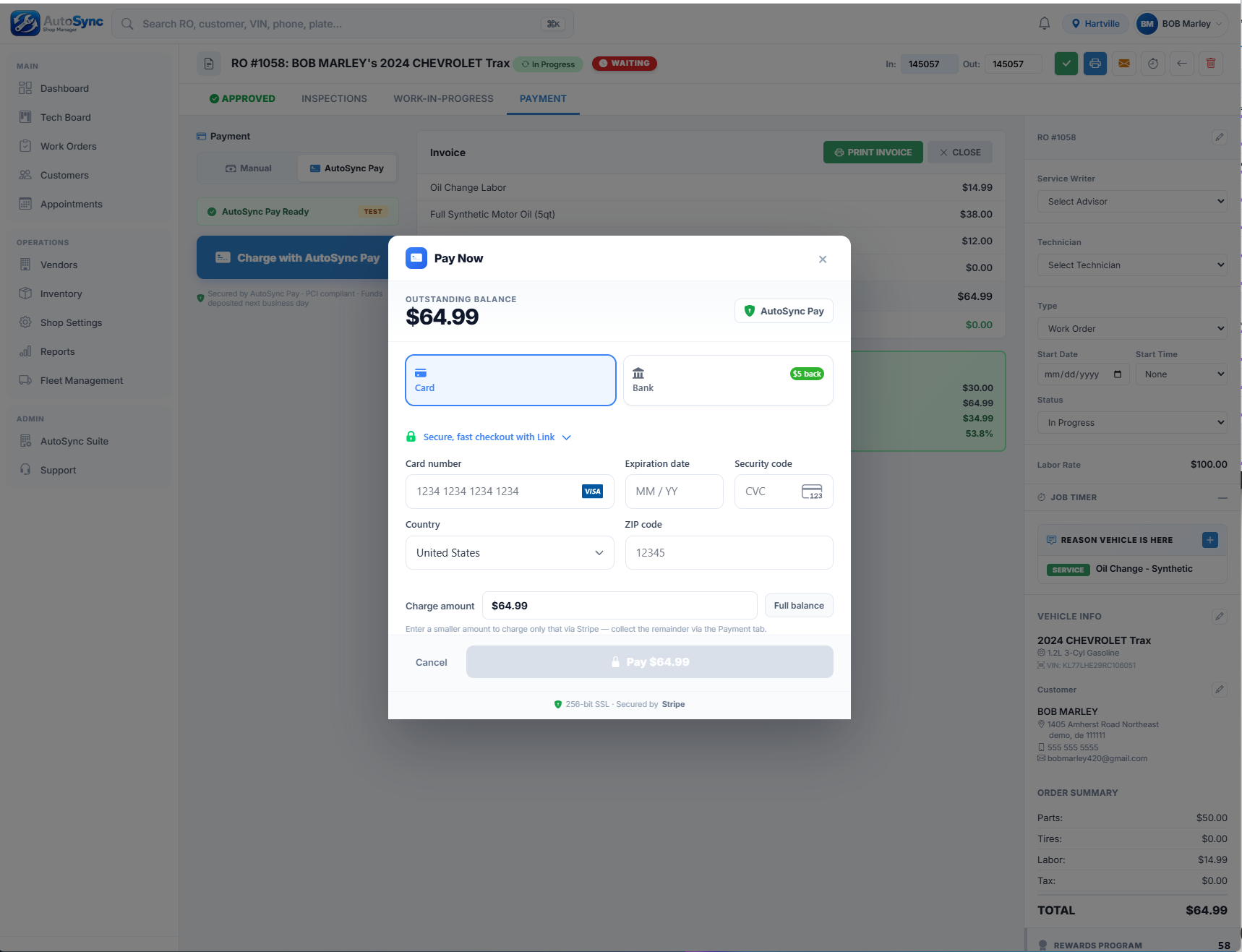Click Cancel in the Pay Now dialog
Screen dimensions: 1242x952
coord(431,662)
